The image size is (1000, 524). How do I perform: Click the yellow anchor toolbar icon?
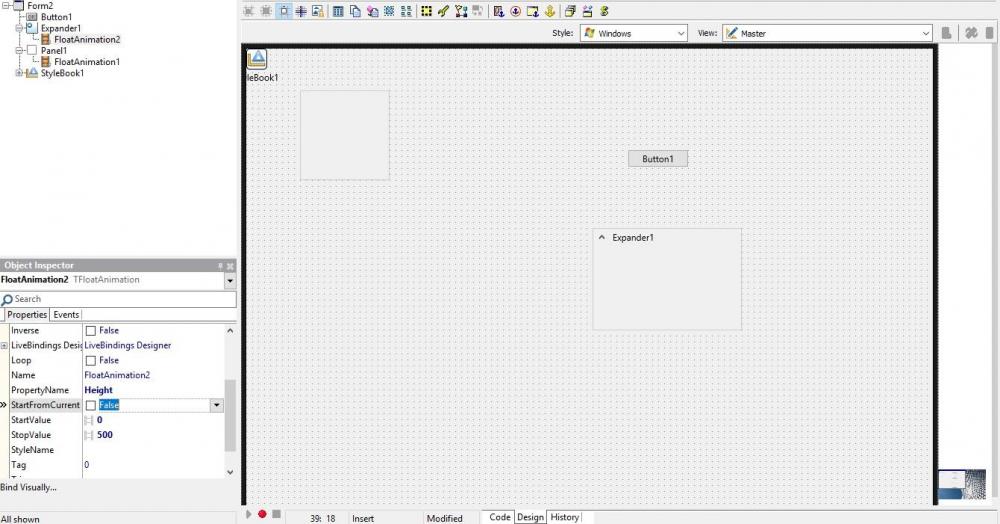[549, 11]
